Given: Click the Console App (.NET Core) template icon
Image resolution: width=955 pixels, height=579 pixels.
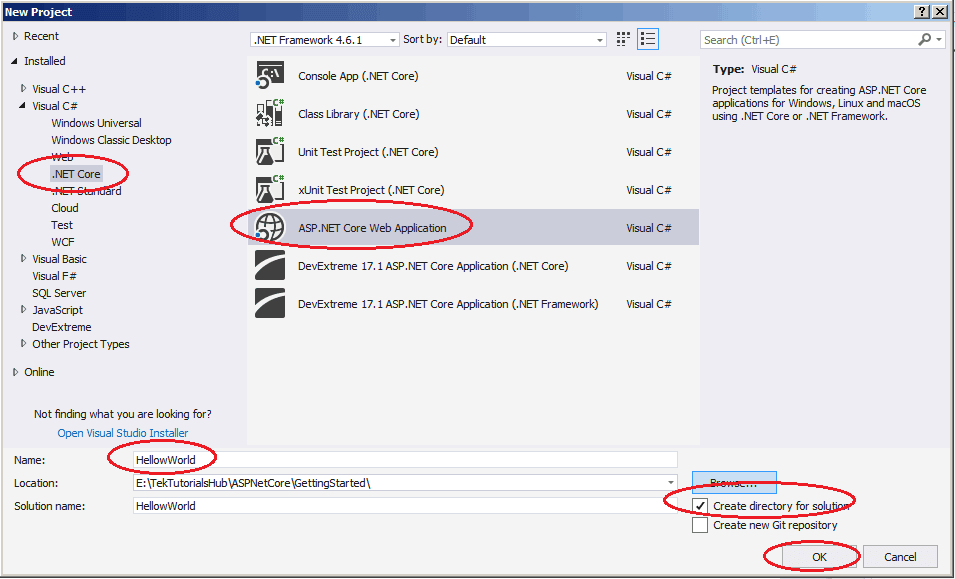Looking at the screenshot, I should (x=270, y=76).
